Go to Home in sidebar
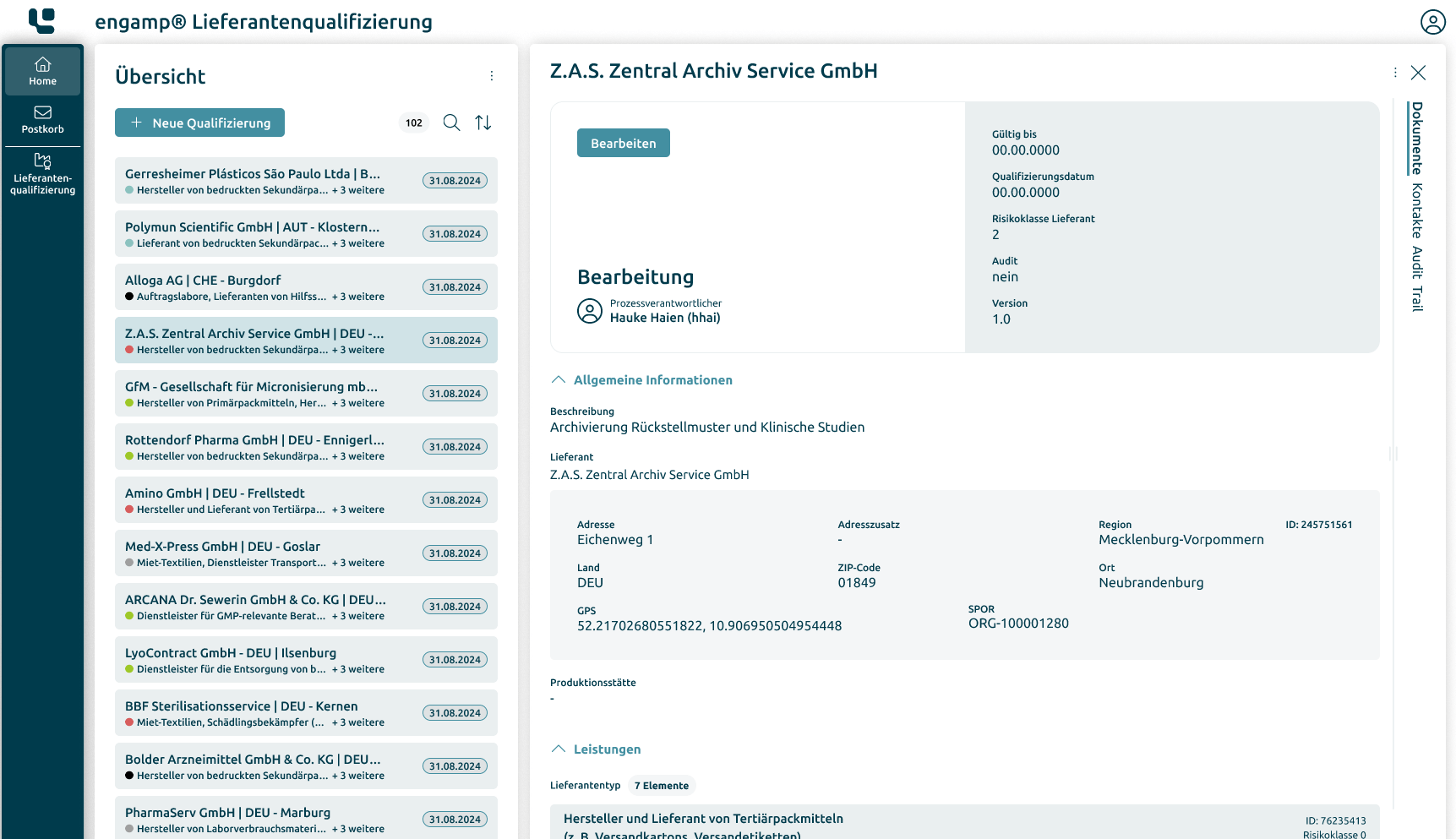 click(x=42, y=71)
